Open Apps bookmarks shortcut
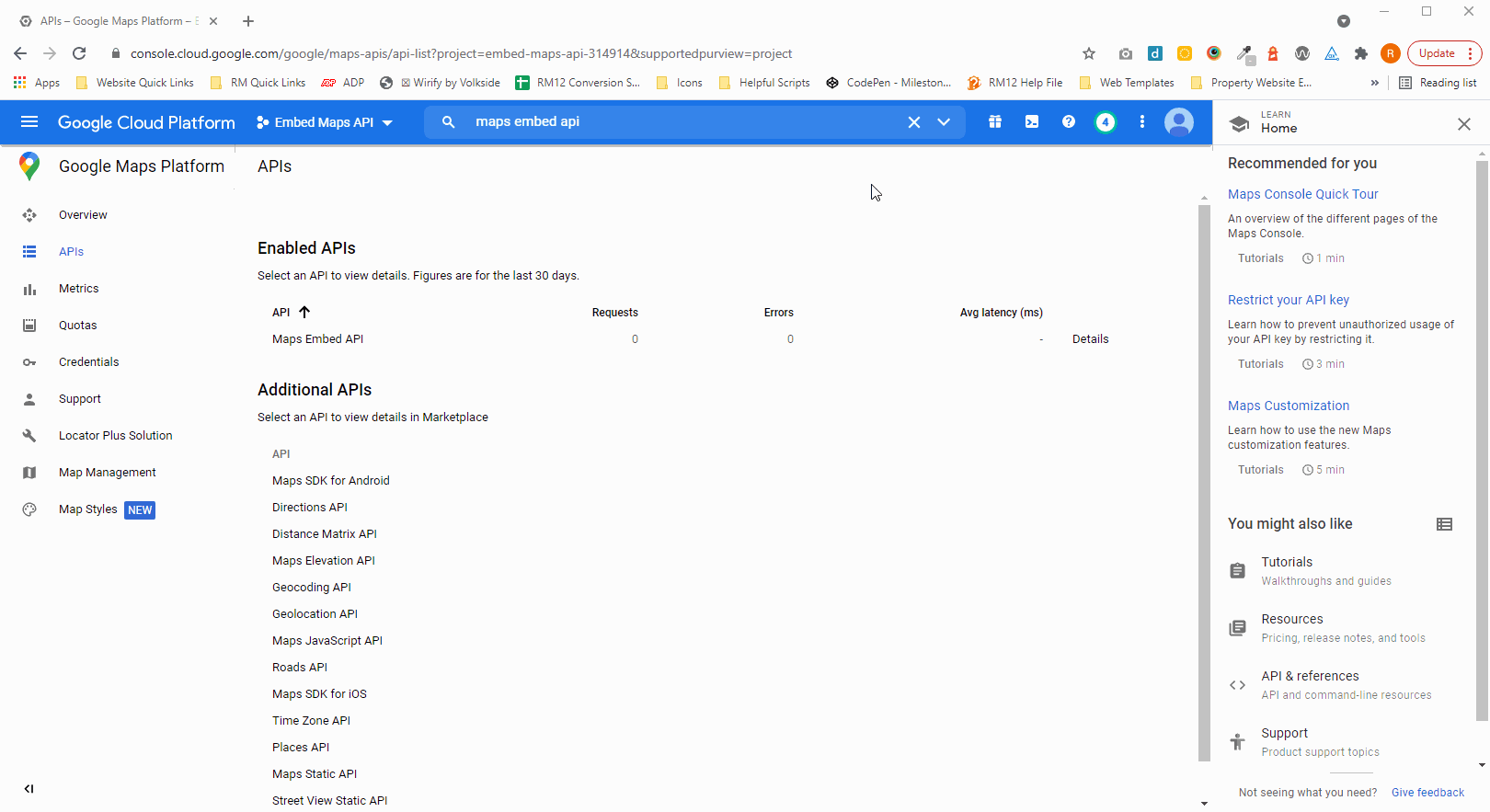1490x812 pixels. [x=37, y=83]
